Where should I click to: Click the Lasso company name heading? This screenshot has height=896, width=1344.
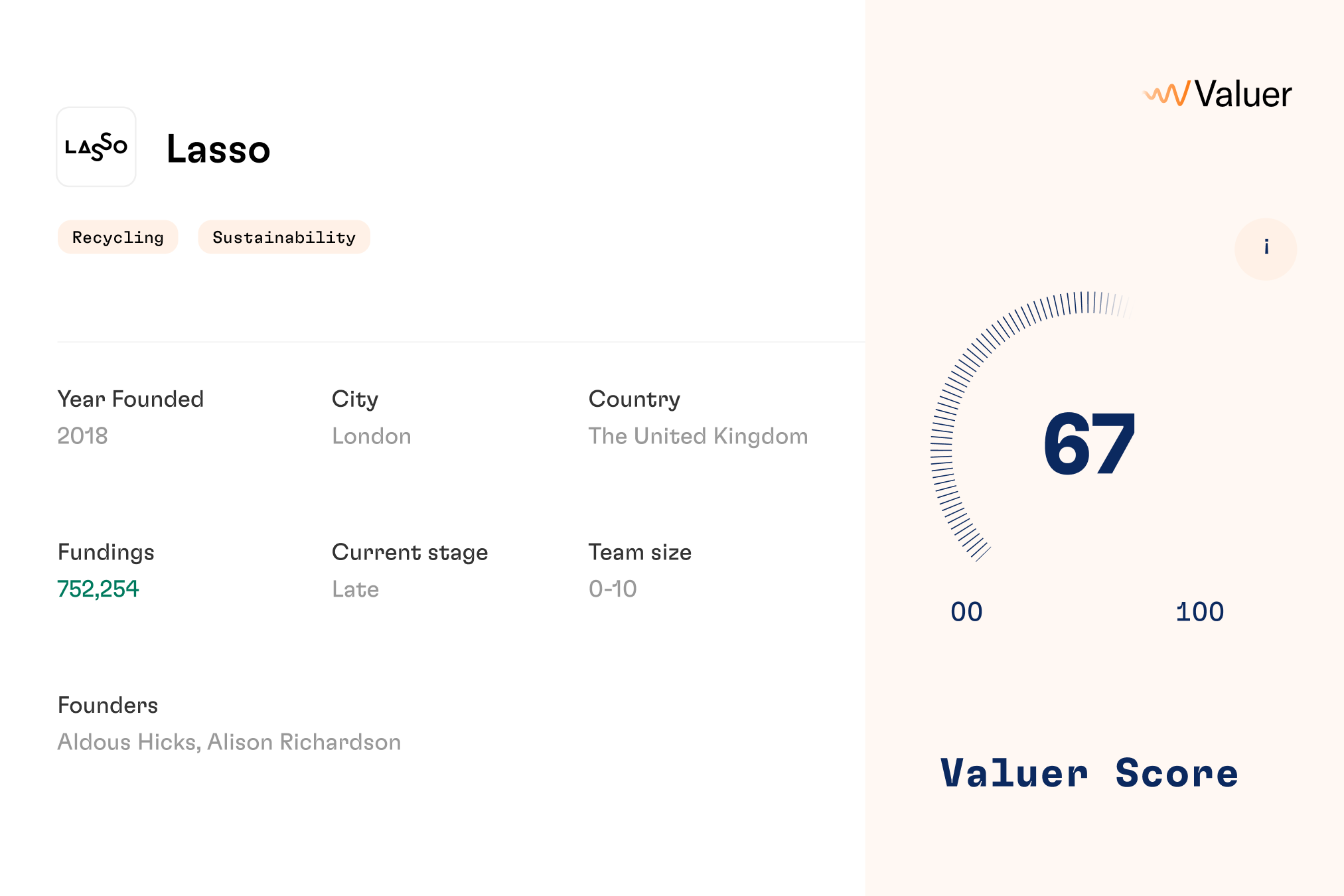tap(218, 149)
